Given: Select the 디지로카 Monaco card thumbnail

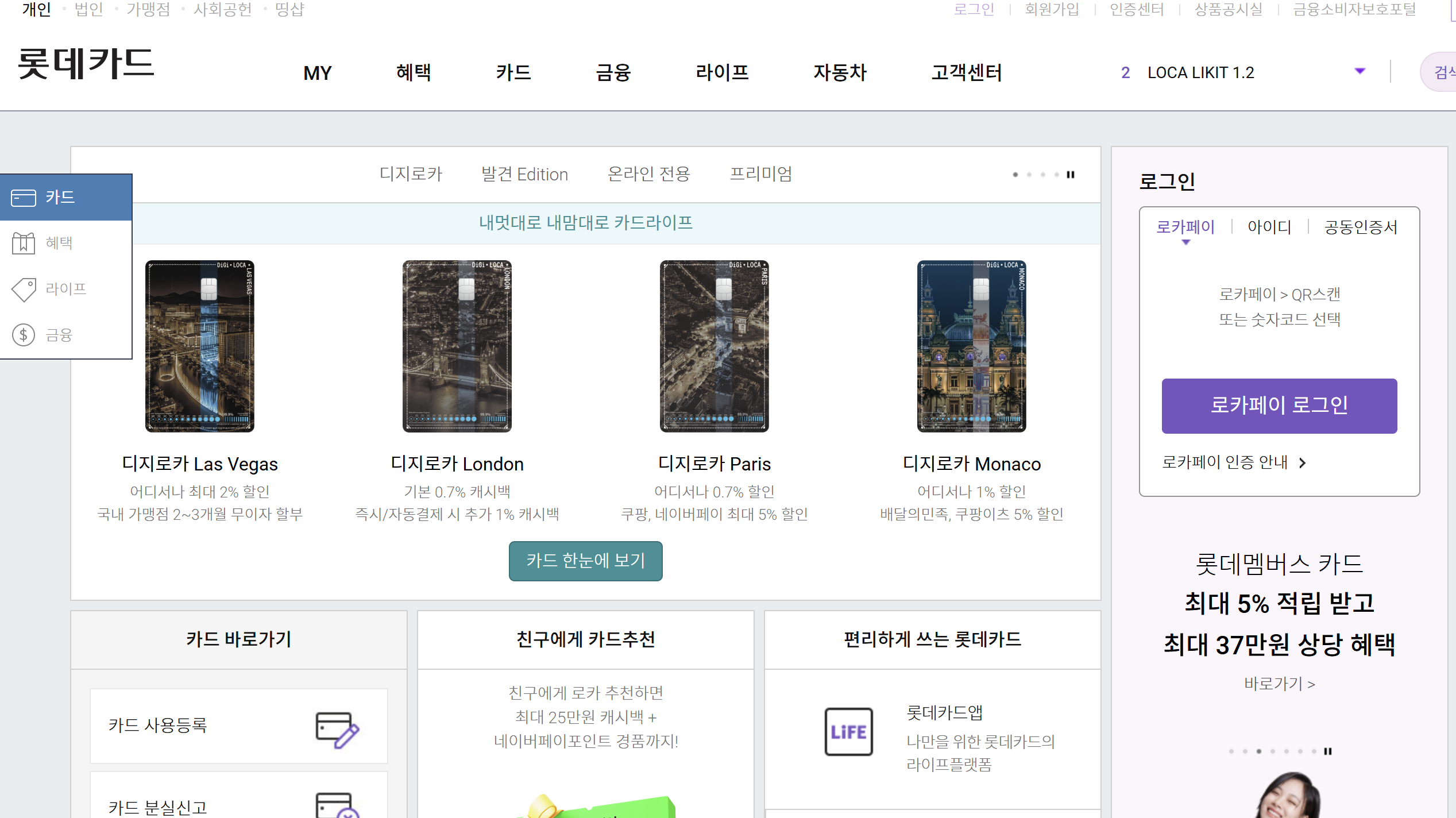Looking at the screenshot, I should (x=971, y=346).
